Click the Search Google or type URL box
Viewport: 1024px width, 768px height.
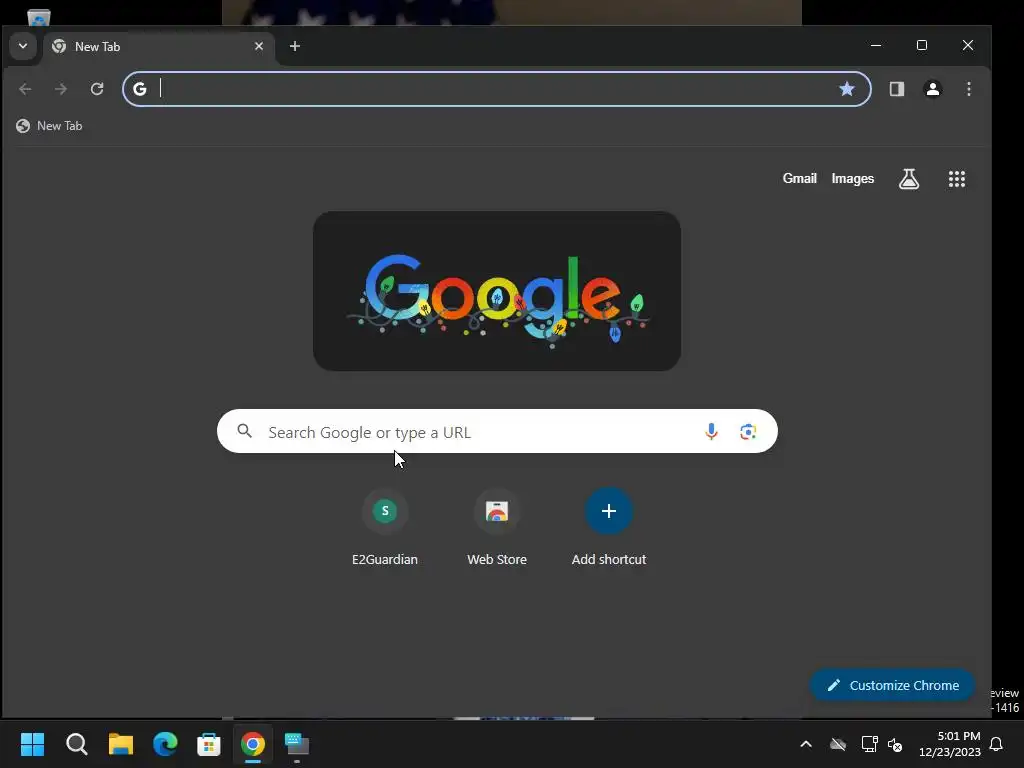pos(497,432)
